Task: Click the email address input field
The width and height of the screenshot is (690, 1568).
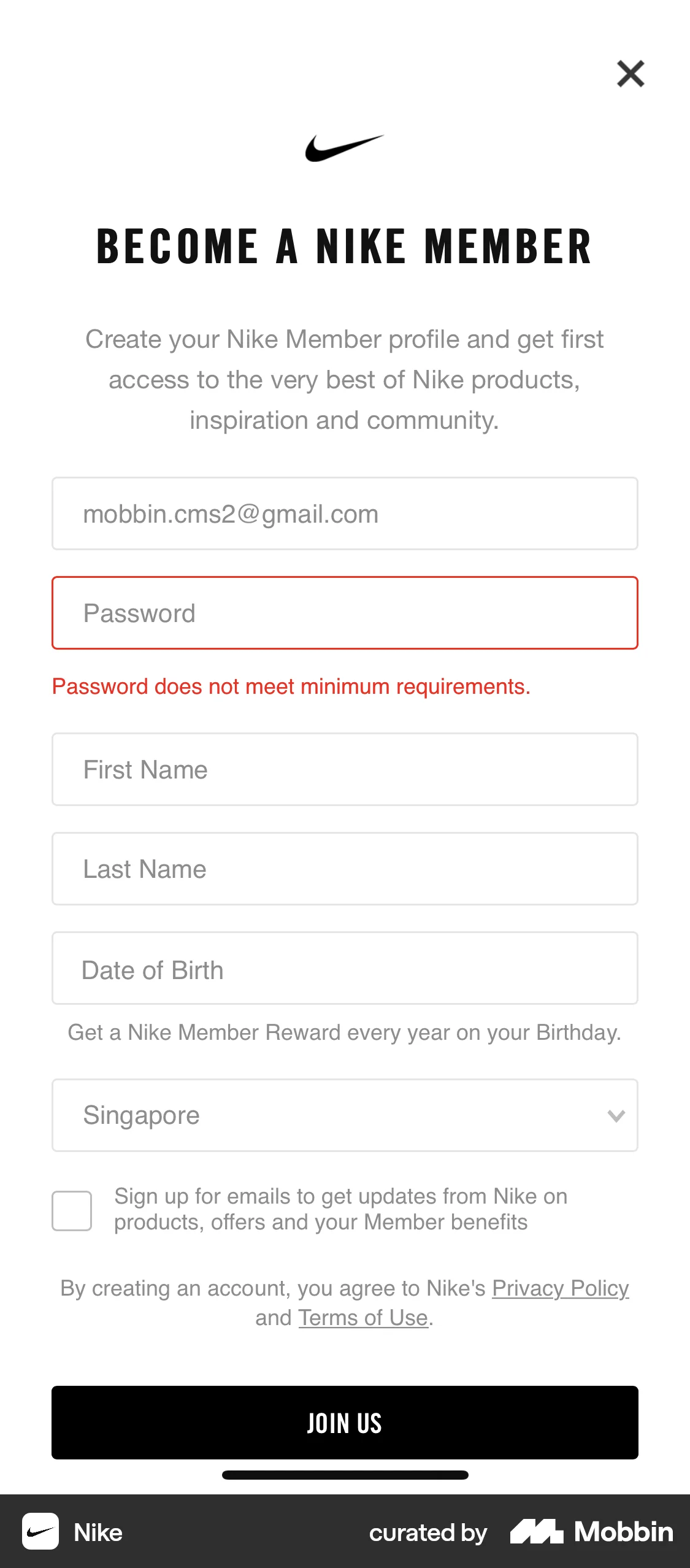Action: 345,513
